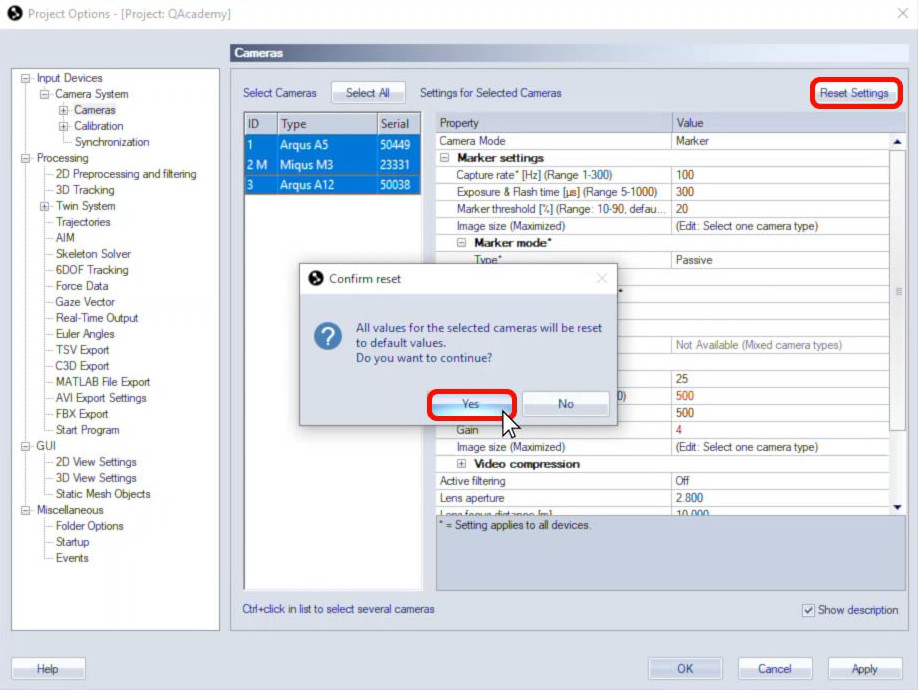Toggle the Show description checkbox
918x690 pixels.
click(808, 610)
